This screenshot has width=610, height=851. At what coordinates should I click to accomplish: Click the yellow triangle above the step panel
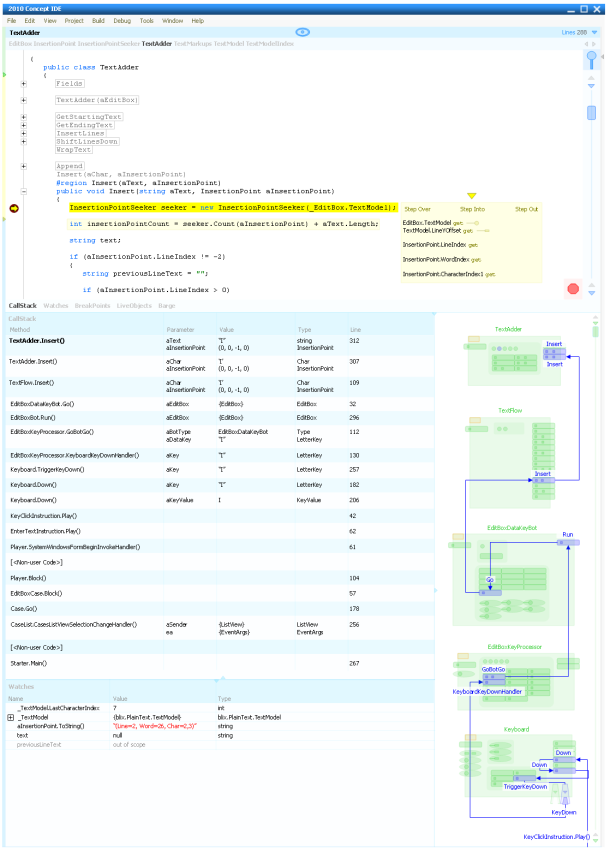coord(472,195)
